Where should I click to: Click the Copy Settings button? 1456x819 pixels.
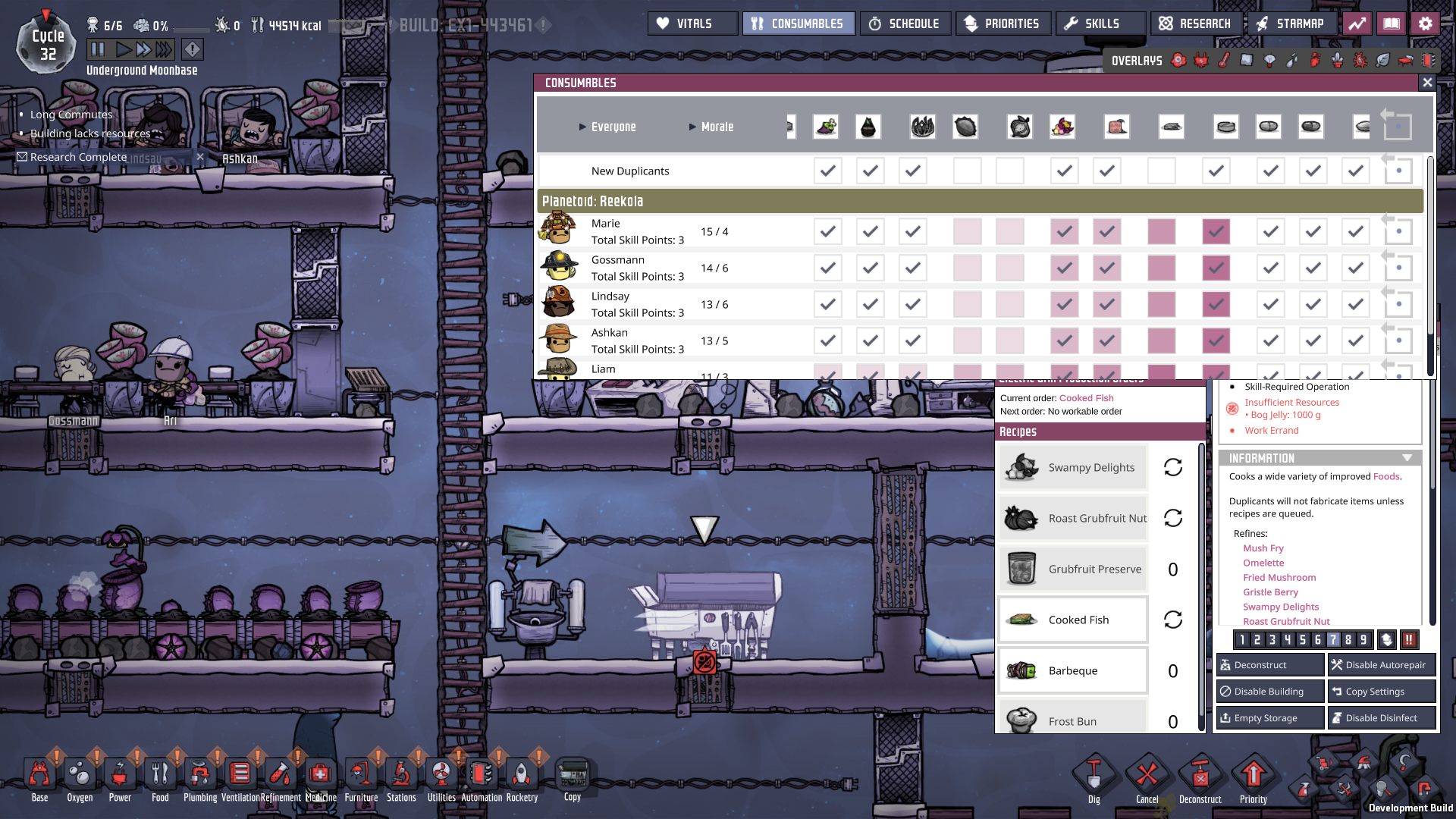coord(1381,691)
